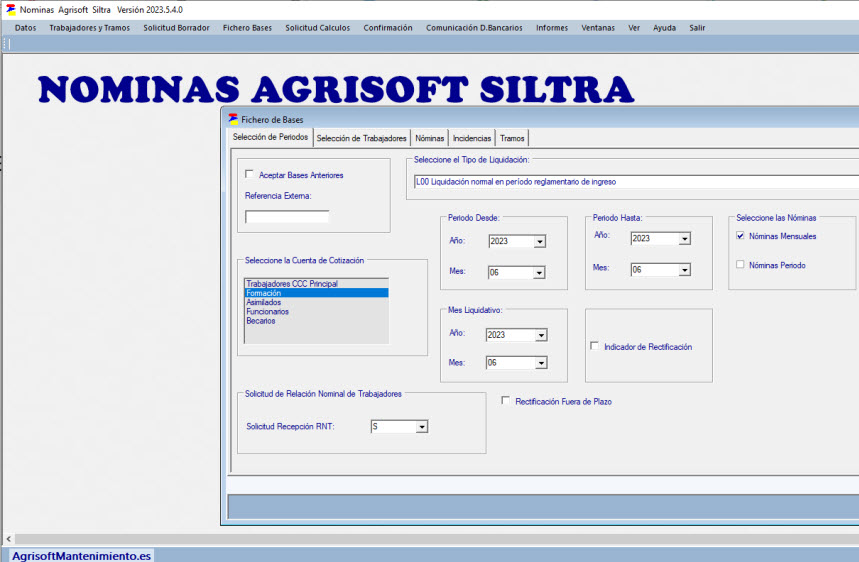
Task: Switch to the Tramos tab
Action: point(512,138)
